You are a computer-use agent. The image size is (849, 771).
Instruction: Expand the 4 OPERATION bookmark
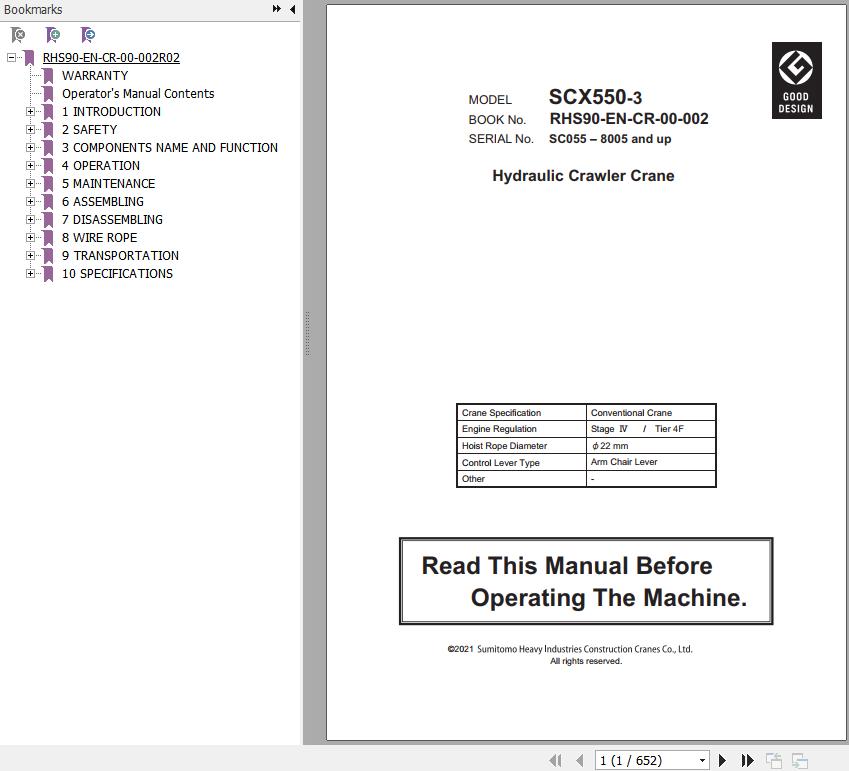[30, 165]
